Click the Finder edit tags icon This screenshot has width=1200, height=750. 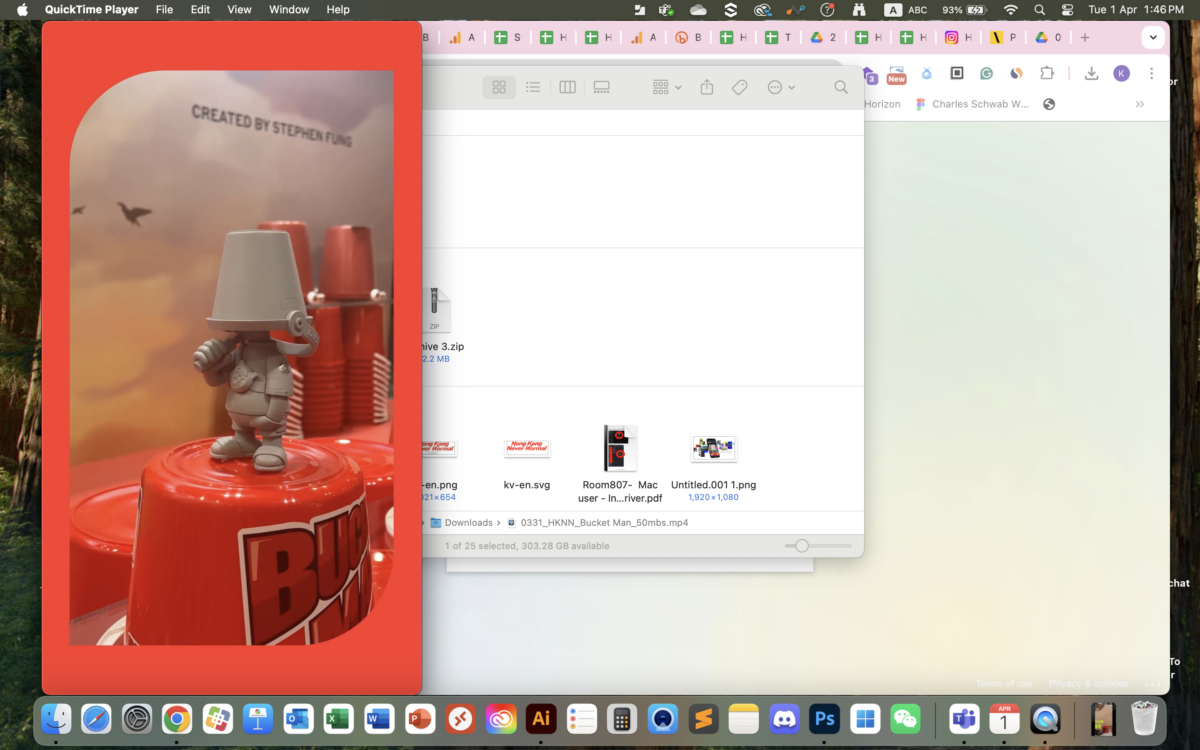(740, 87)
